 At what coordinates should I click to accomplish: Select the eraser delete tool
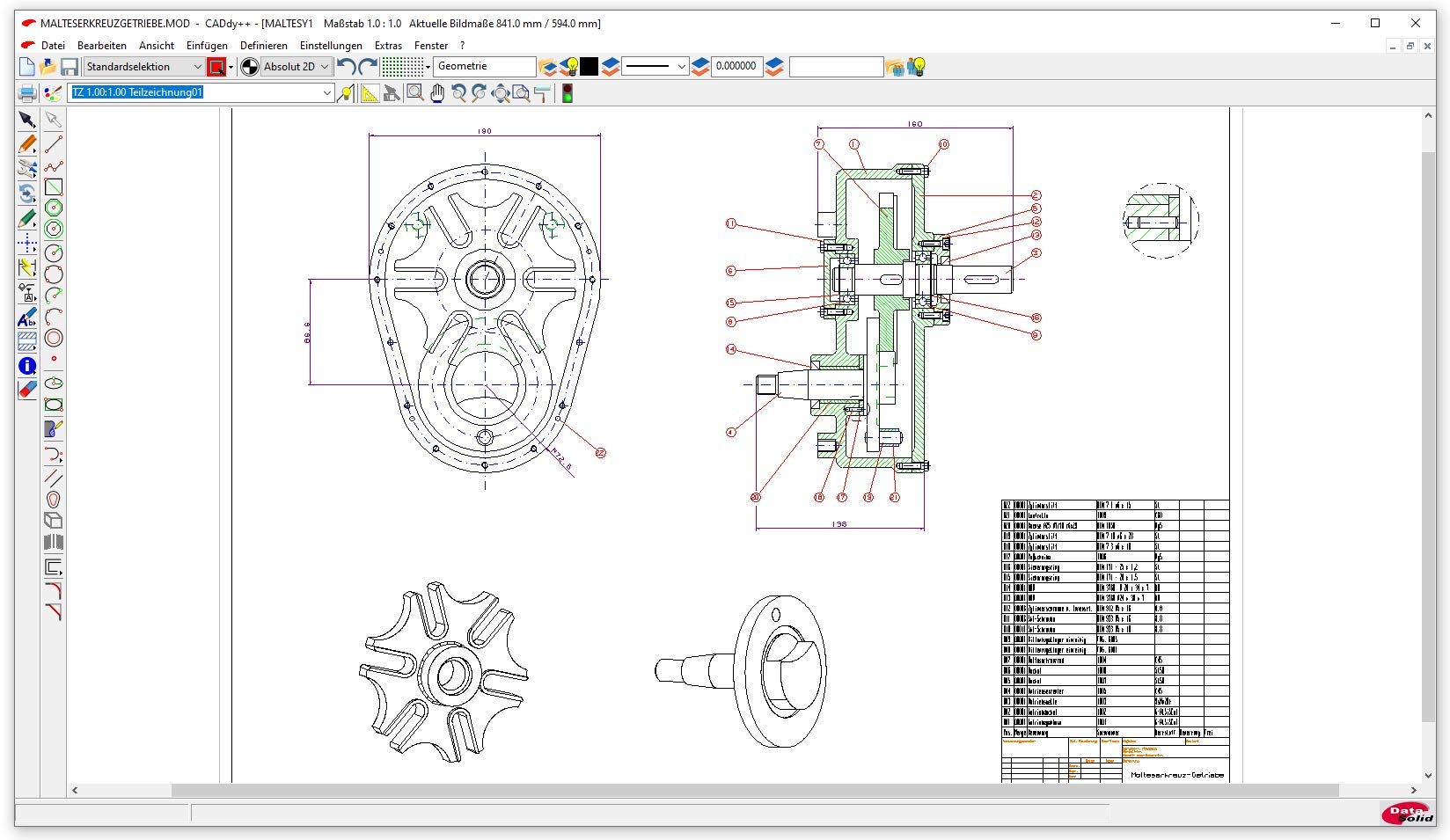[x=27, y=390]
